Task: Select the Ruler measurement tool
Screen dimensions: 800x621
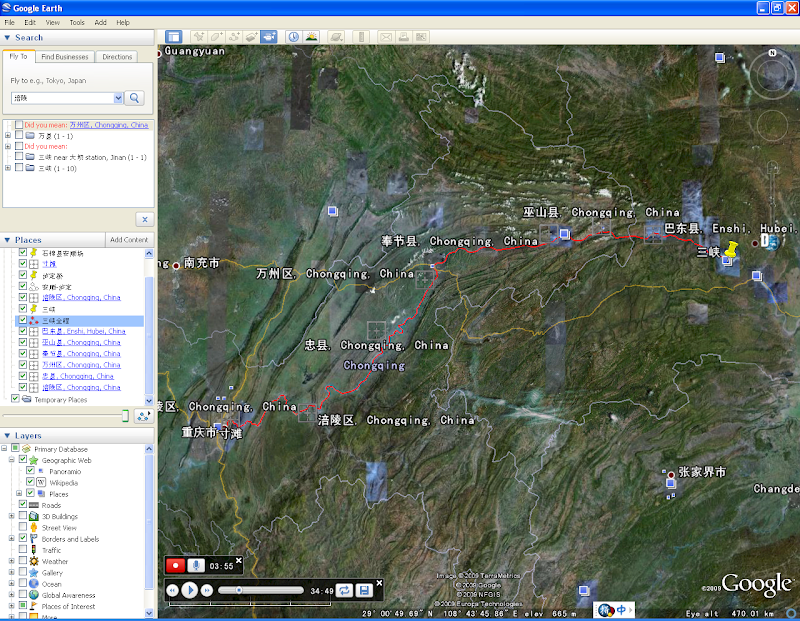Action: point(361,37)
